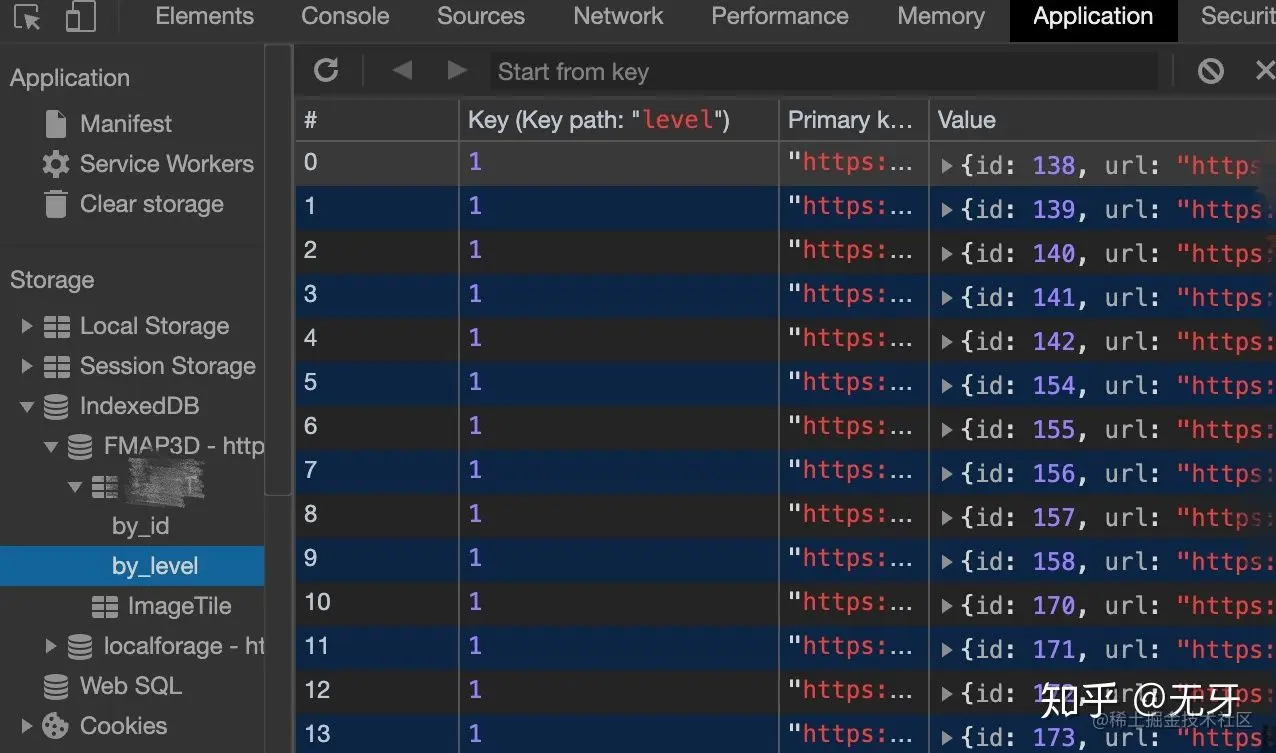
Task: Show the next page of entries
Action: click(x=457, y=70)
